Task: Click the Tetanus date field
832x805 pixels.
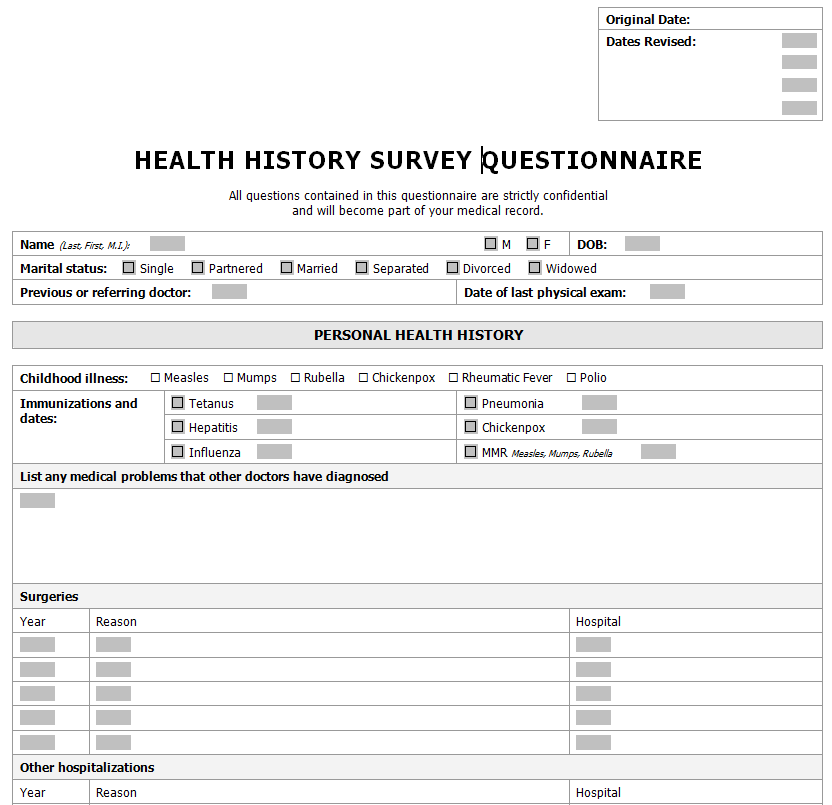Action: pyautogui.click(x=274, y=403)
